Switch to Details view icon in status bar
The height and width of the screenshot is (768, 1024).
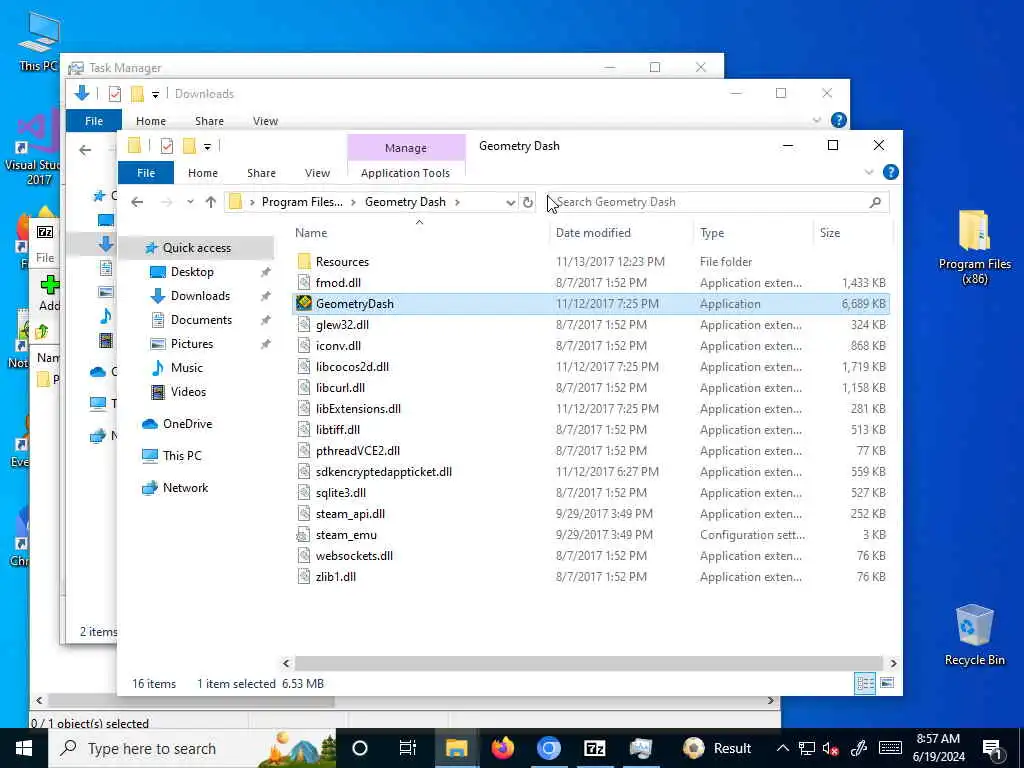[x=865, y=683]
